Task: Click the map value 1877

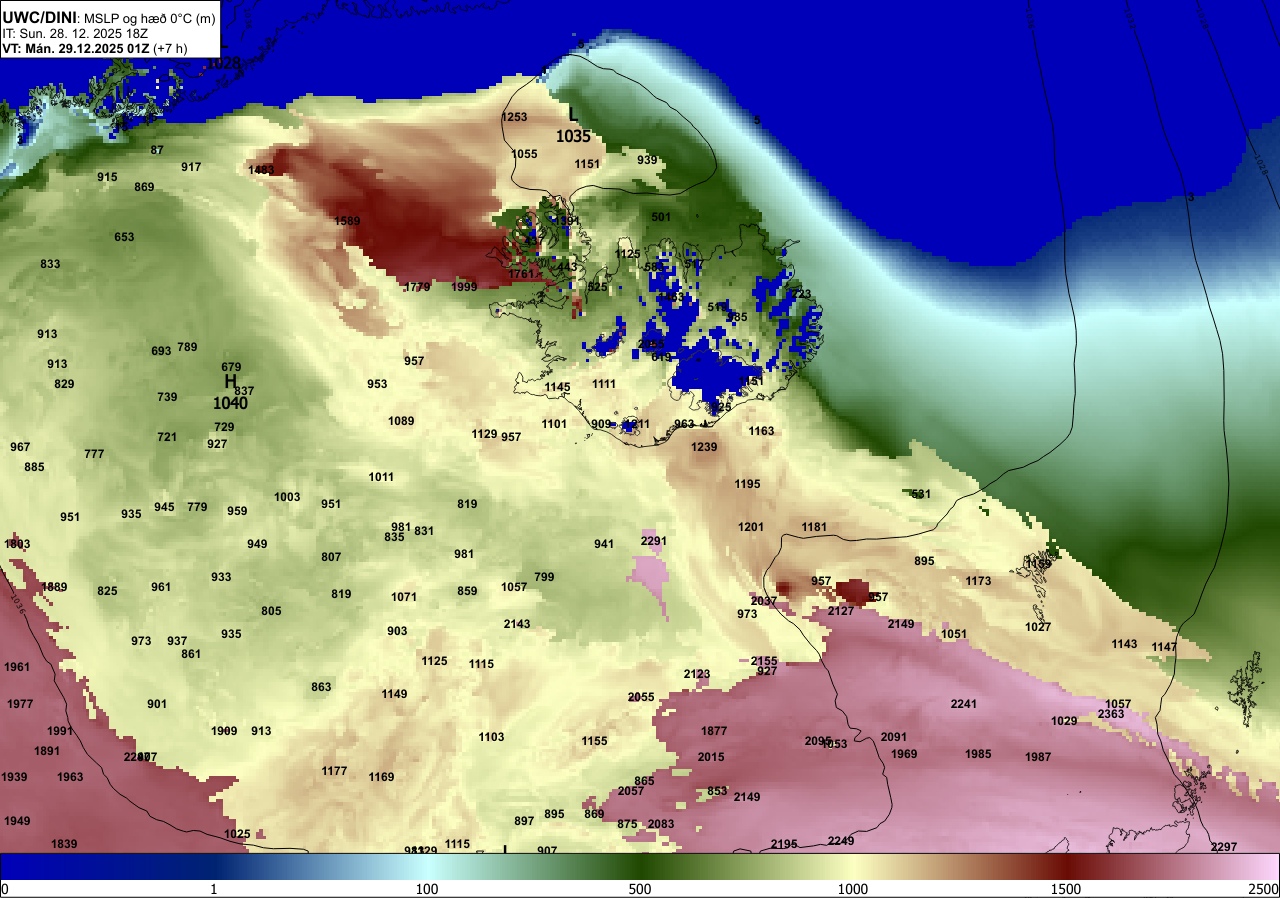Action: (x=714, y=731)
